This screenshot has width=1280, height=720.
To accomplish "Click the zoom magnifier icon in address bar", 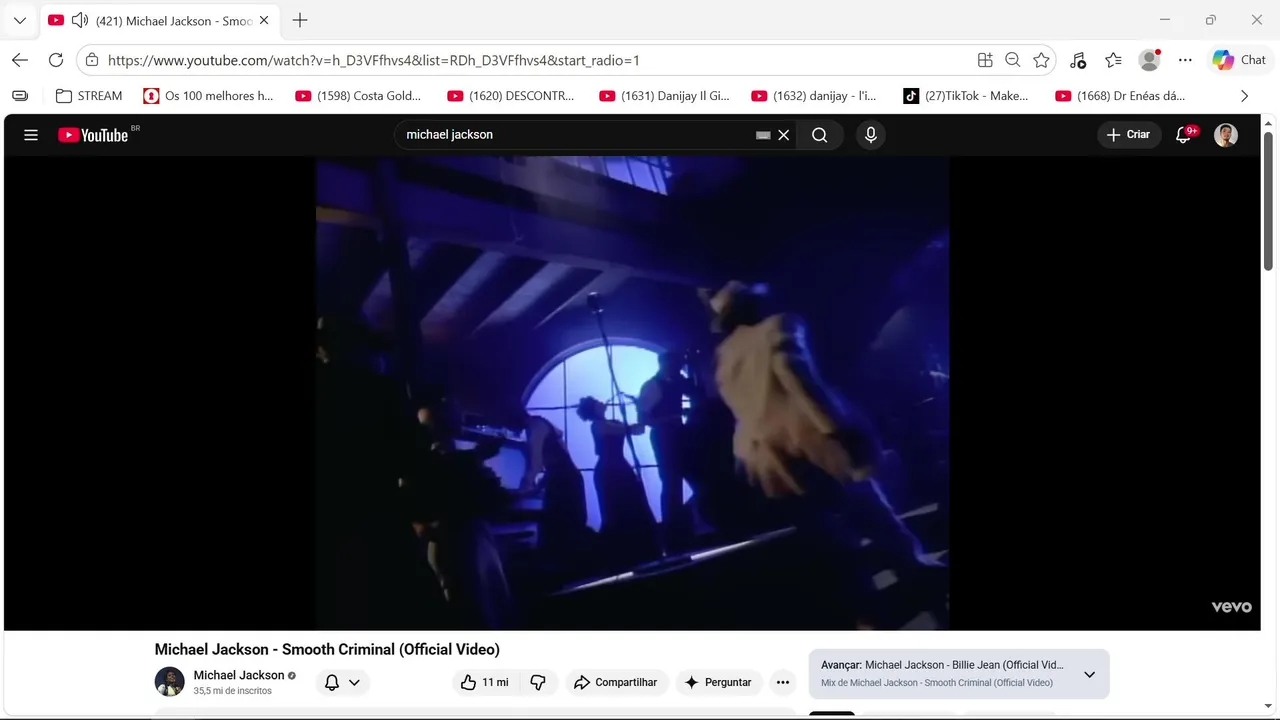I will pyautogui.click(x=1013, y=60).
